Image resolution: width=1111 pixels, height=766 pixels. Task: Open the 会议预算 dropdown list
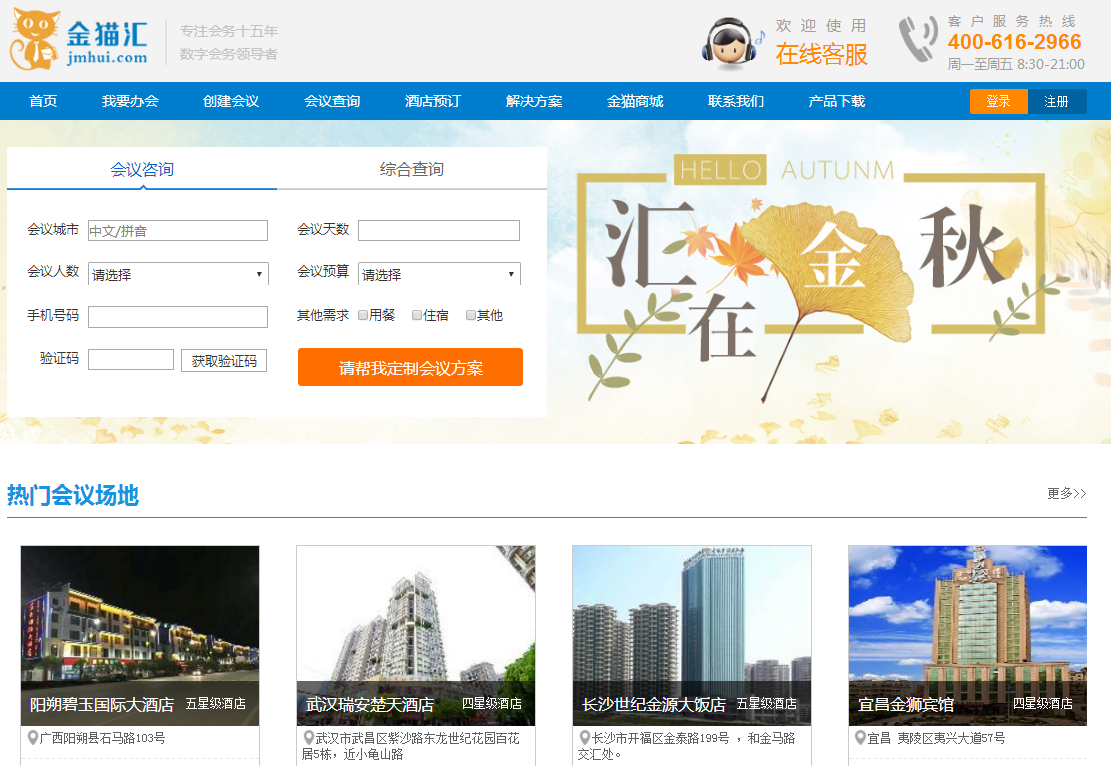[439, 274]
